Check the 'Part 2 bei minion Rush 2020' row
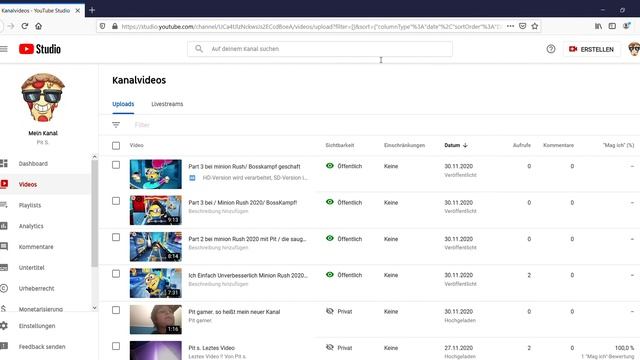This screenshot has height=360, width=640. pos(116,238)
